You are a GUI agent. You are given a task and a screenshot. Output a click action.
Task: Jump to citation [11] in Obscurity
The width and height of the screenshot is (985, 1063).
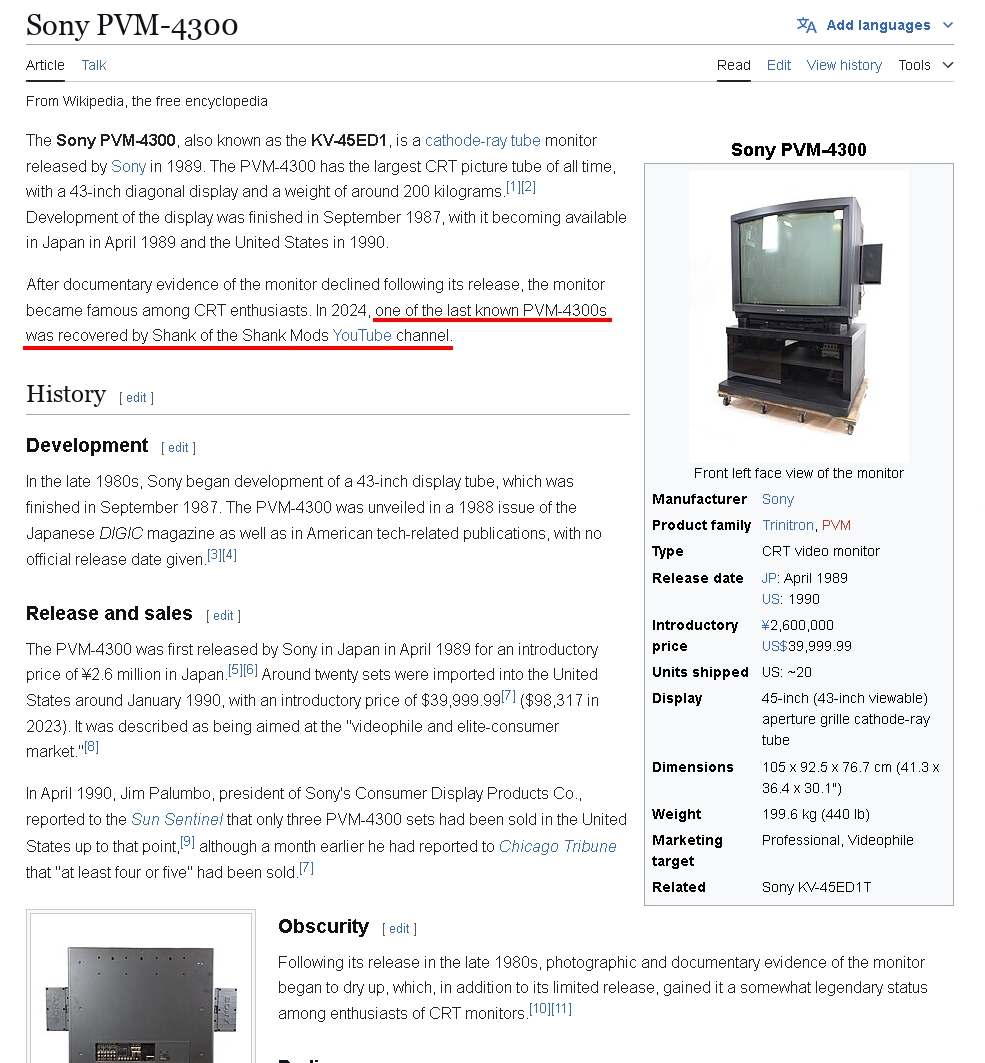pyautogui.click(x=561, y=1009)
